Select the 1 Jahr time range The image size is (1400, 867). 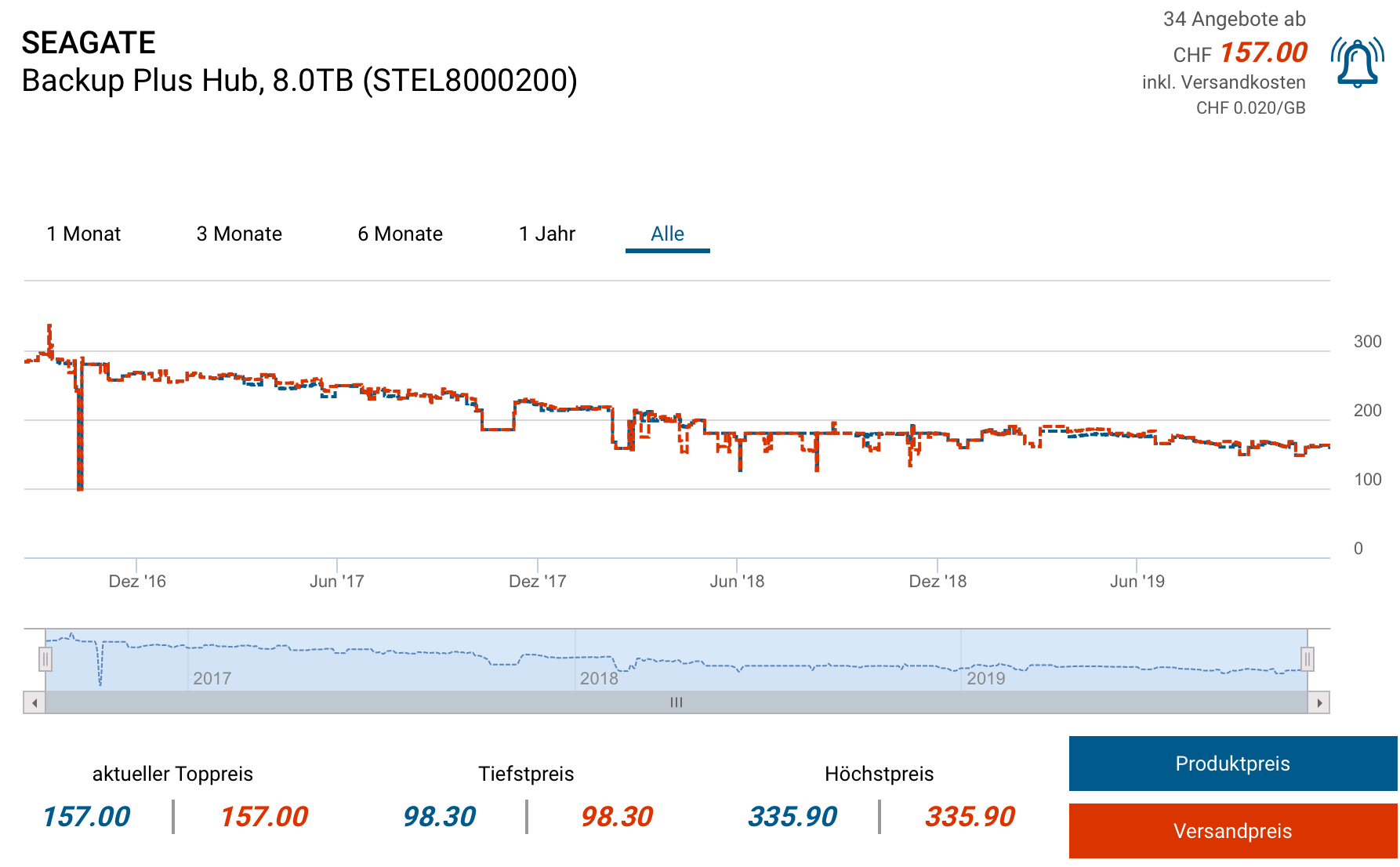click(x=547, y=234)
